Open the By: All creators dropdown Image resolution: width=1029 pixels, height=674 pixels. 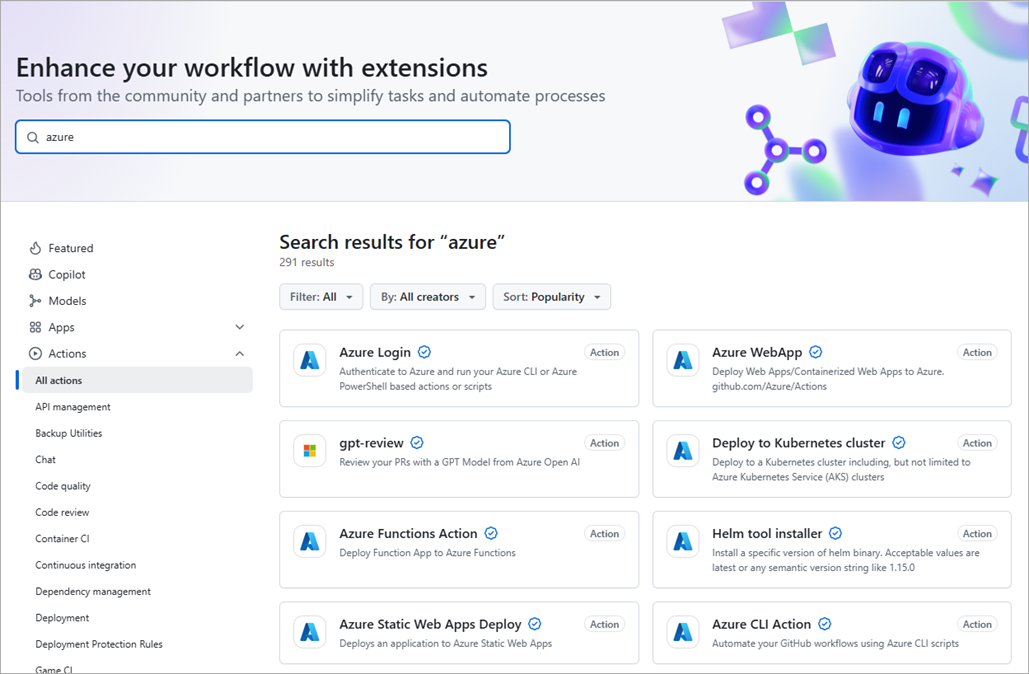428,296
